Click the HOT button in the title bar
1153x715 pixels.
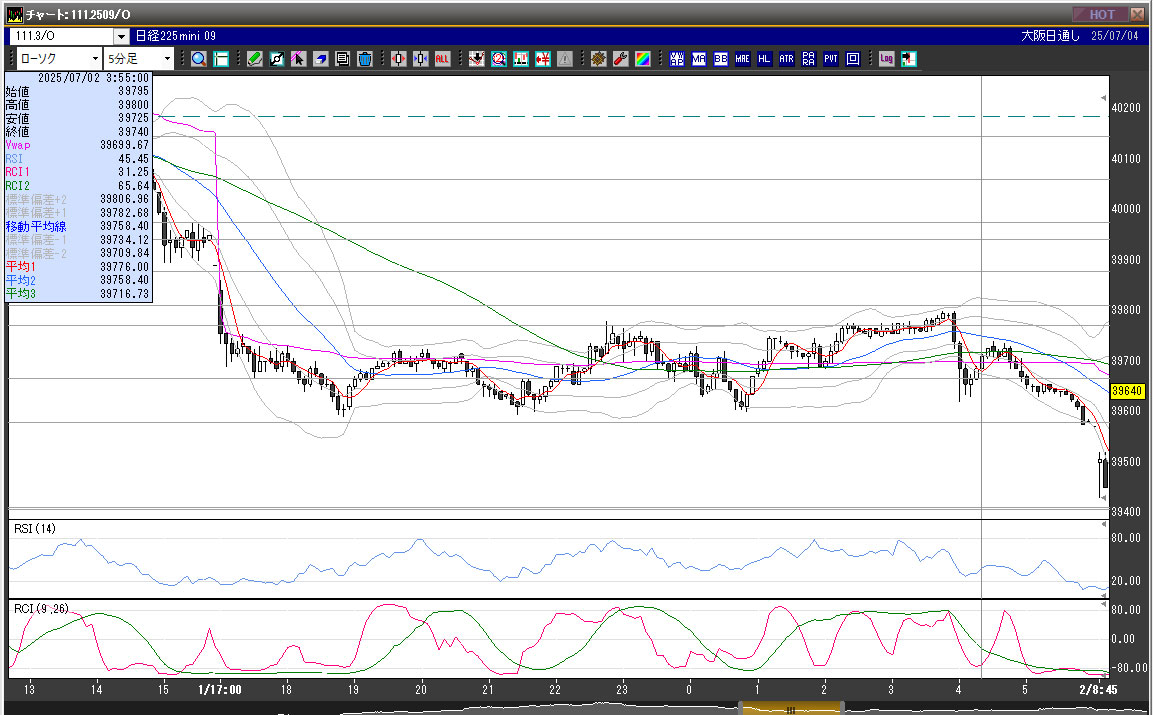1101,14
